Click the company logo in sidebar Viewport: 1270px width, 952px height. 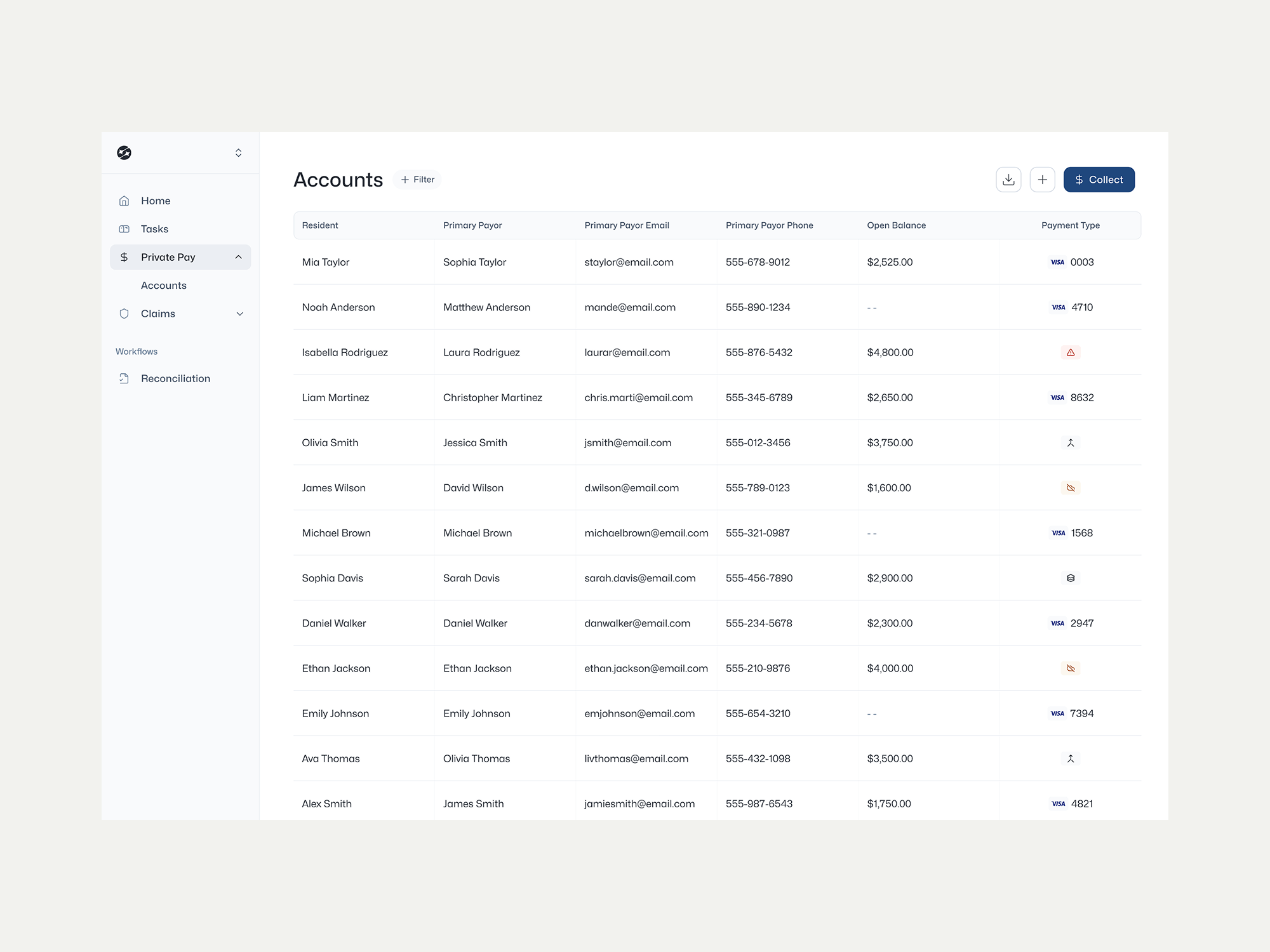click(x=124, y=153)
